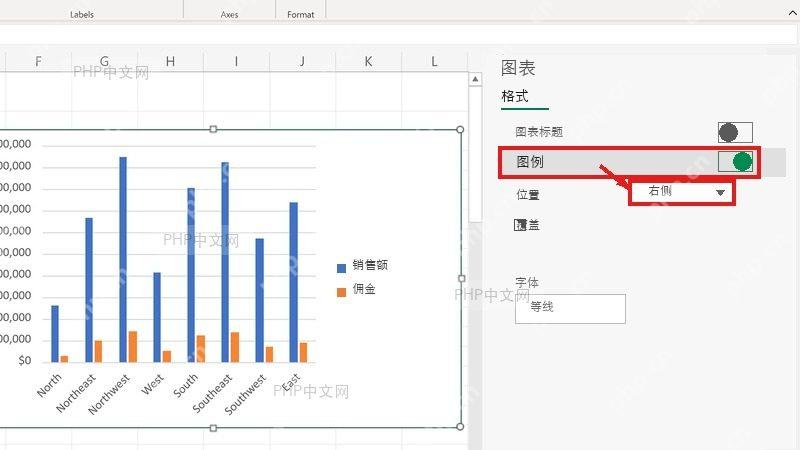Click the Northwest blue sales bar
Screen dimensions: 800x450
(x=123, y=260)
